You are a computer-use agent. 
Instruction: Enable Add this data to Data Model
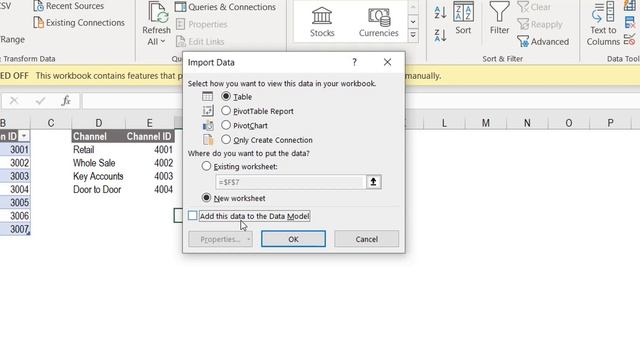point(193,216)
